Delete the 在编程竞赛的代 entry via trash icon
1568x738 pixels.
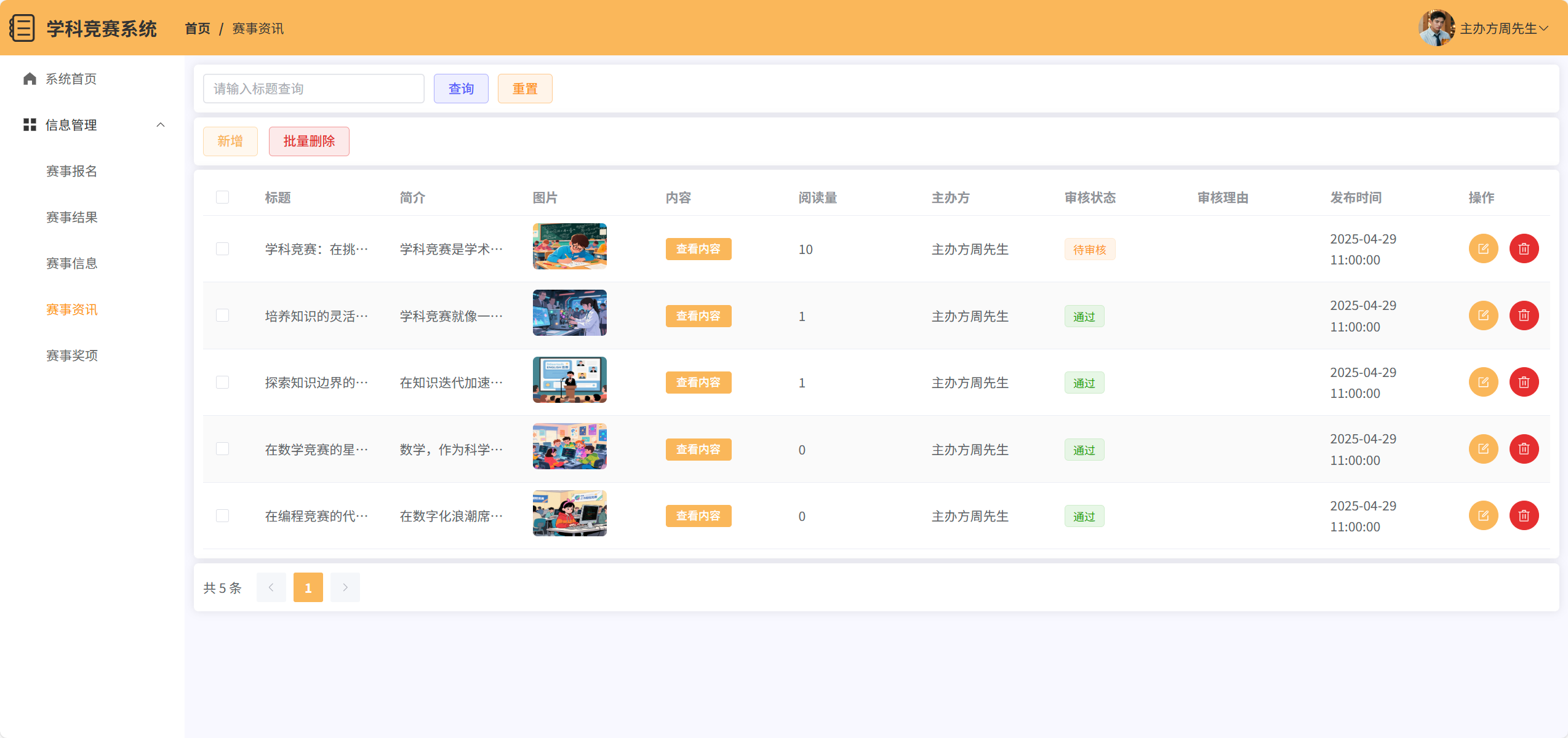1524,516
